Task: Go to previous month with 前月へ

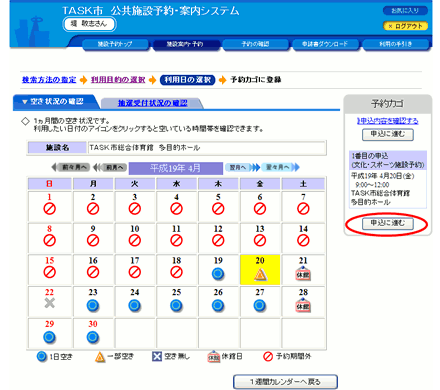Action: pyautogui.click(x=110, y=167)
